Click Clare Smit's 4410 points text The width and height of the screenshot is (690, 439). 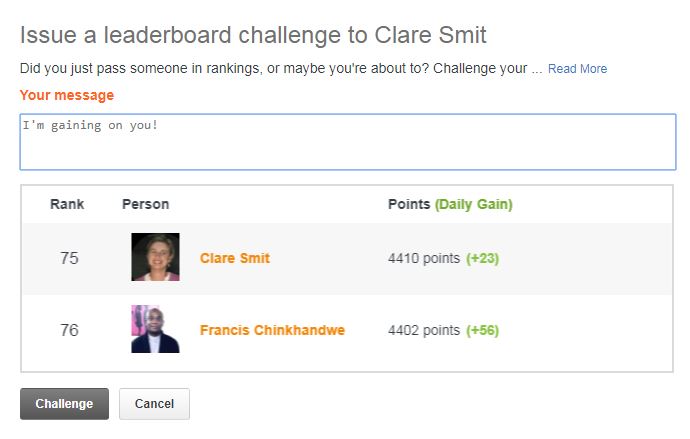(424, 258)
